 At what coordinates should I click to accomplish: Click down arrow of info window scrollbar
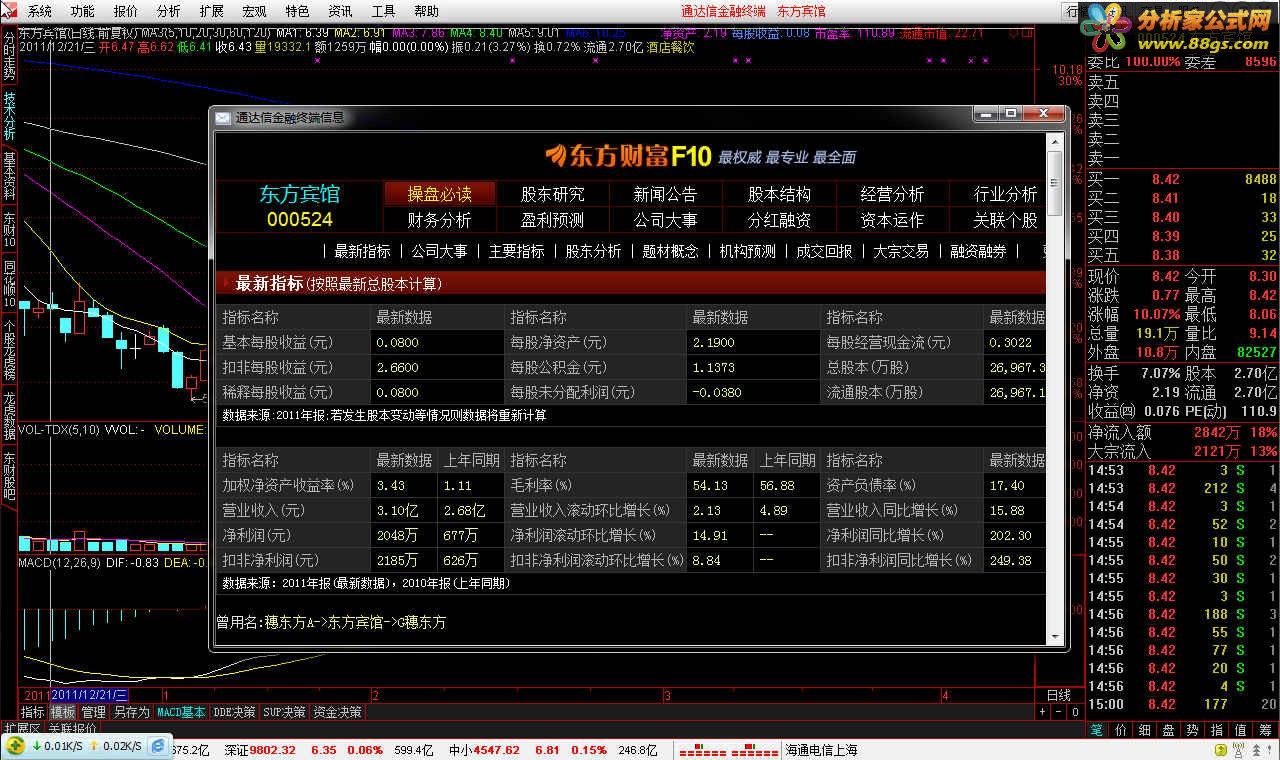coord(1054,637)
